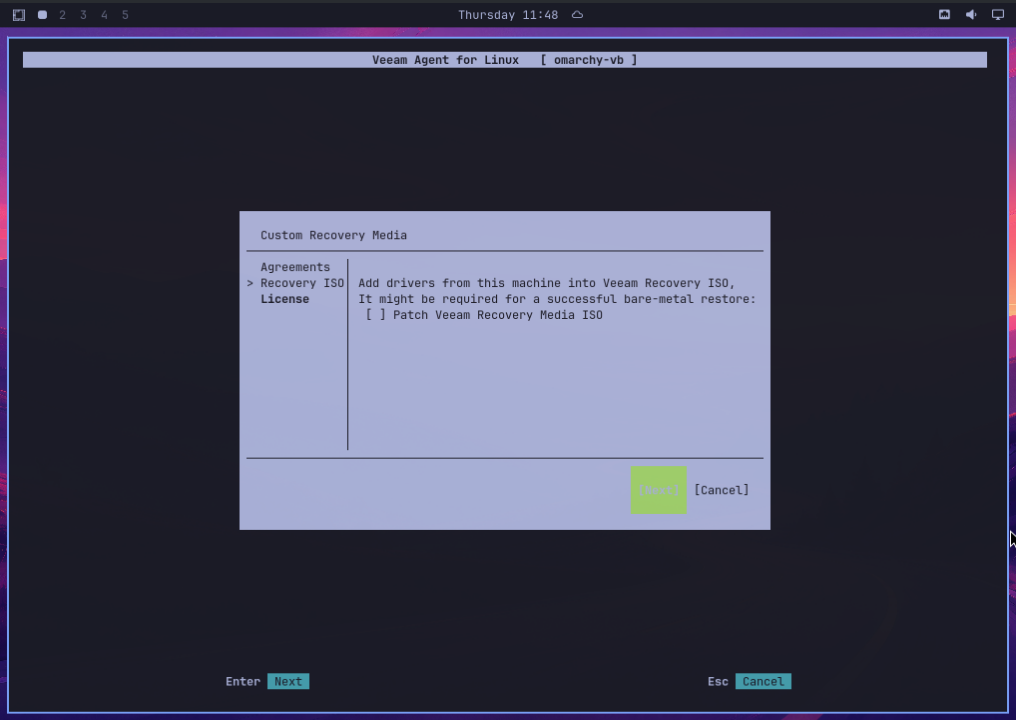Viewport: 1016px width, 720px height.
Task: Switch to the active workspace 1 indicator
Action: tap(42, 15)
